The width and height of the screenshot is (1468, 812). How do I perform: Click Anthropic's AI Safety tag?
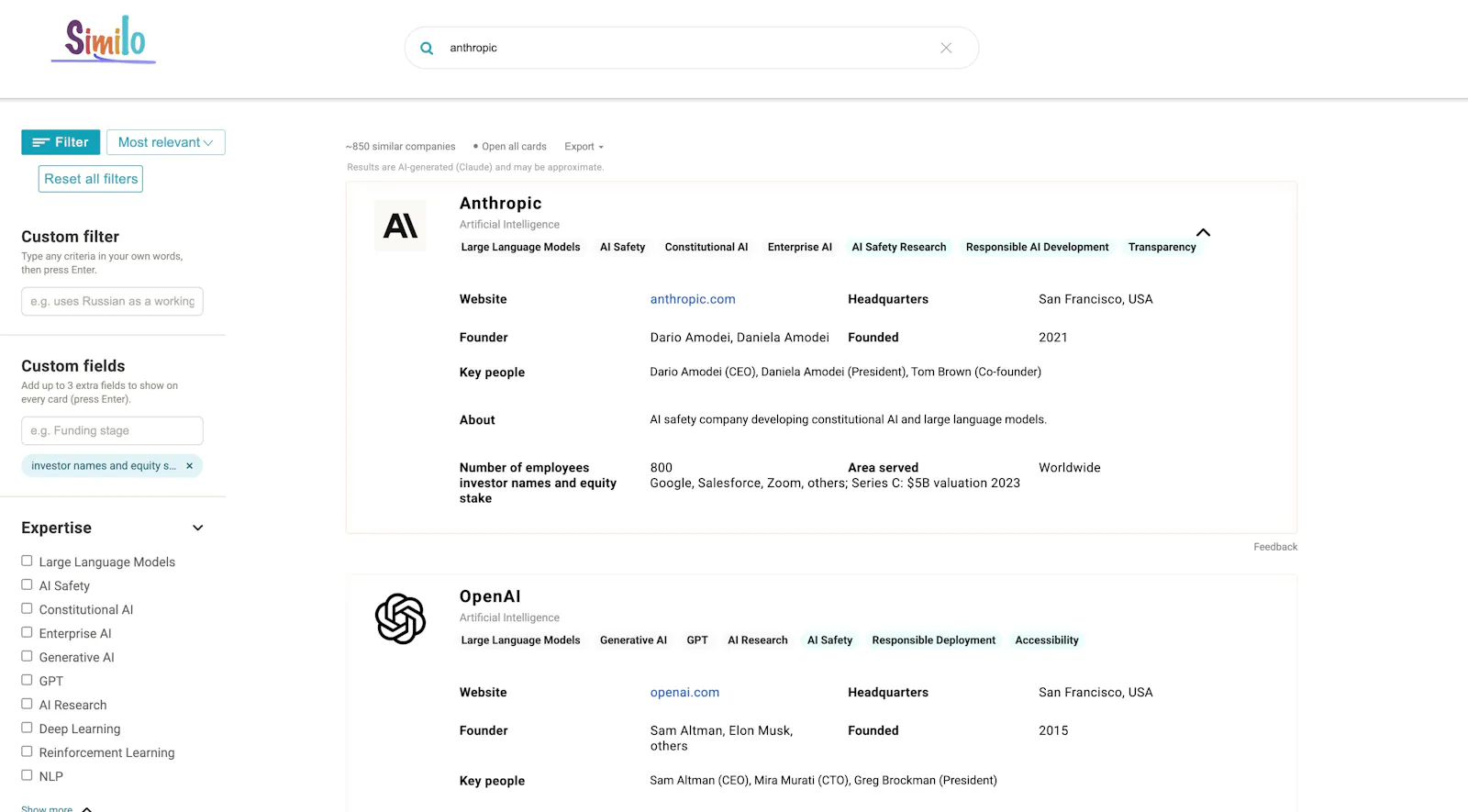[622, 247]
